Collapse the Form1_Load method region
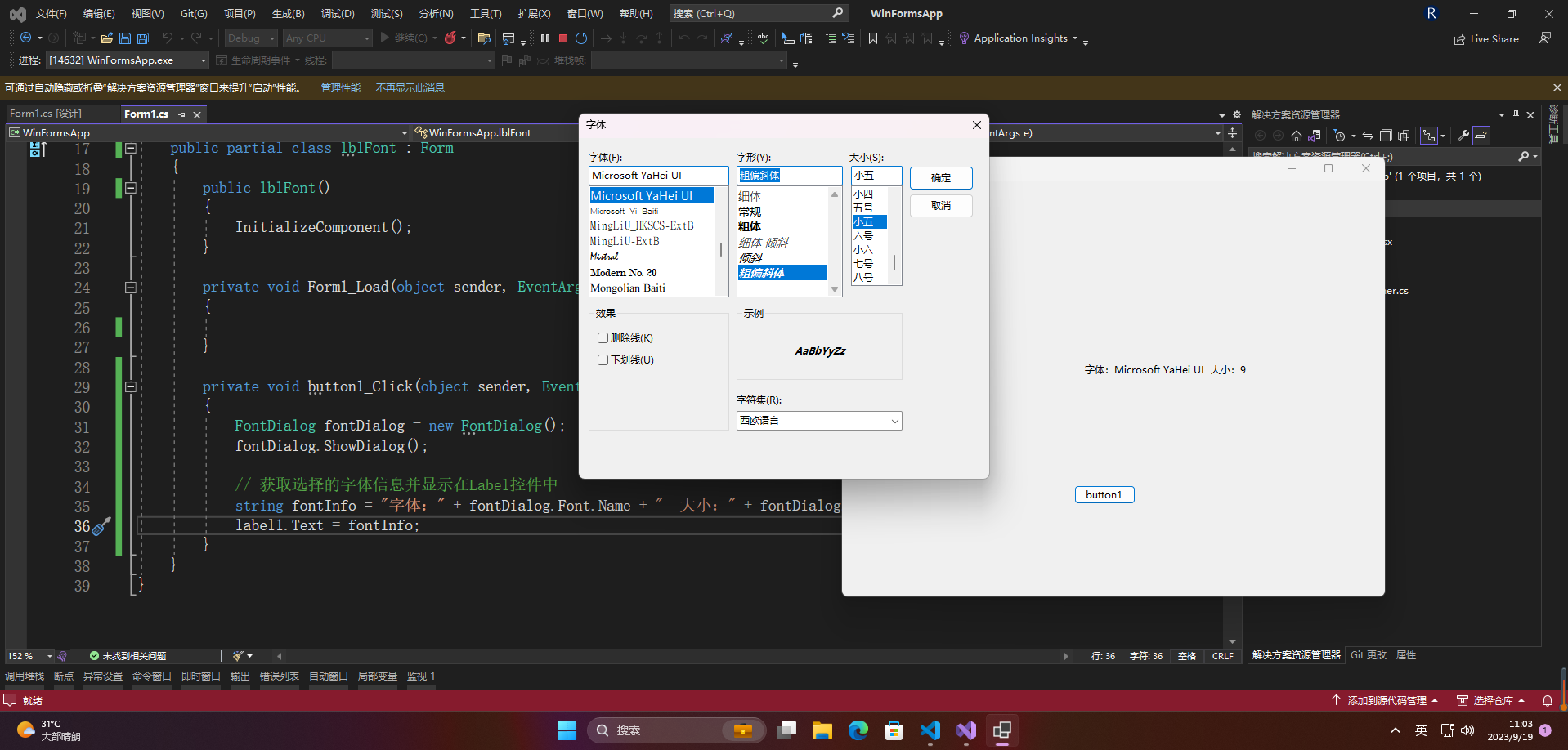This screenshot has width=1568, height=750. coord(130,288)
